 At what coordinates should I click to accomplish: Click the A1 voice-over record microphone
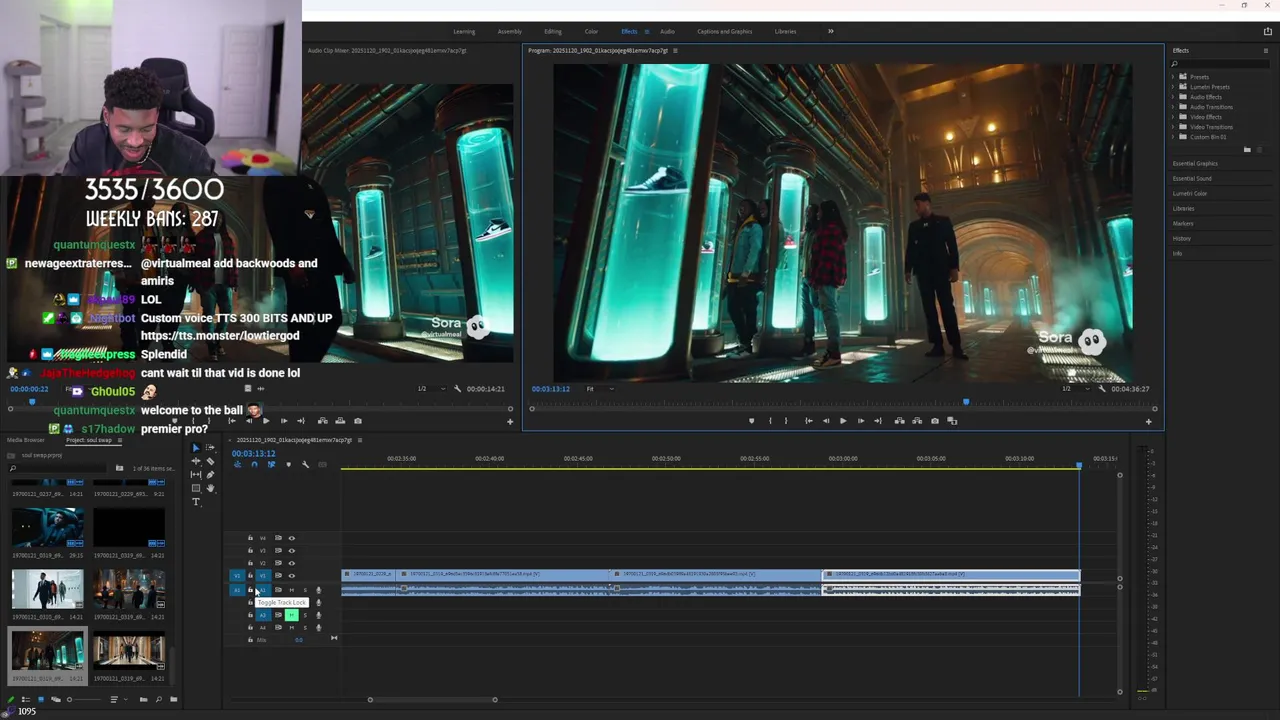pyautogui.click(x=319, y=590)
